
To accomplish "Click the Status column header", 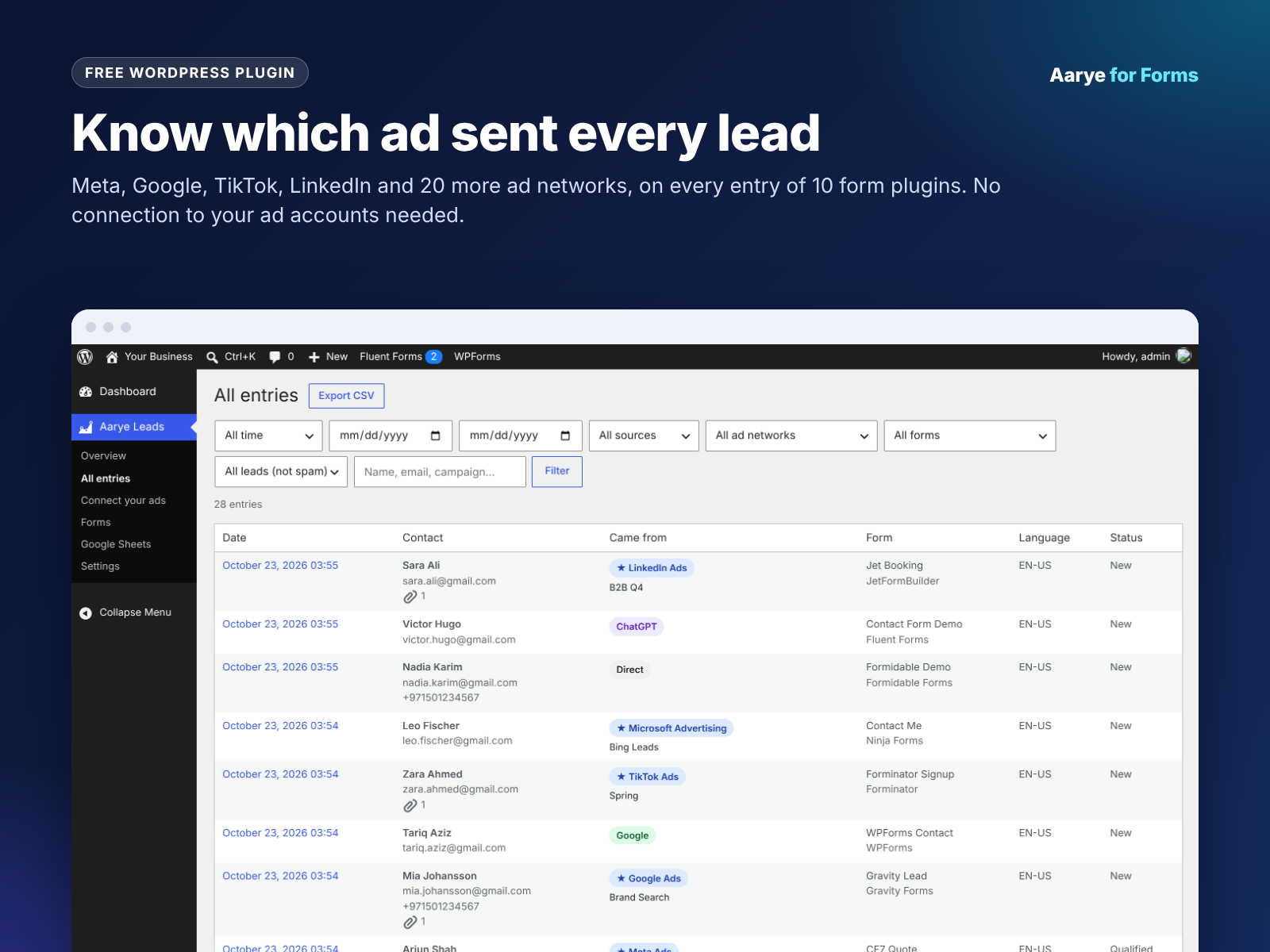I will (1126, 538).
